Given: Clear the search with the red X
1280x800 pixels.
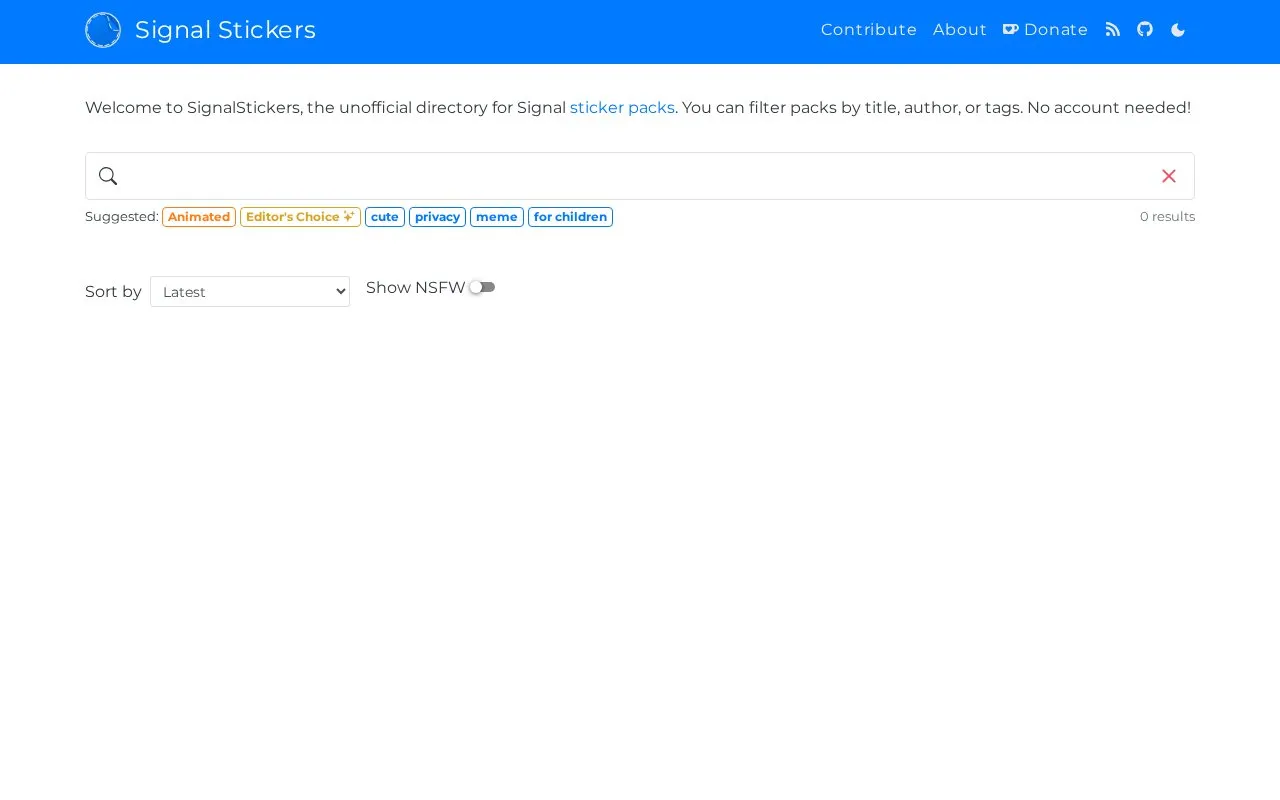Looking at the screenshot, I should click(1169, 176).
